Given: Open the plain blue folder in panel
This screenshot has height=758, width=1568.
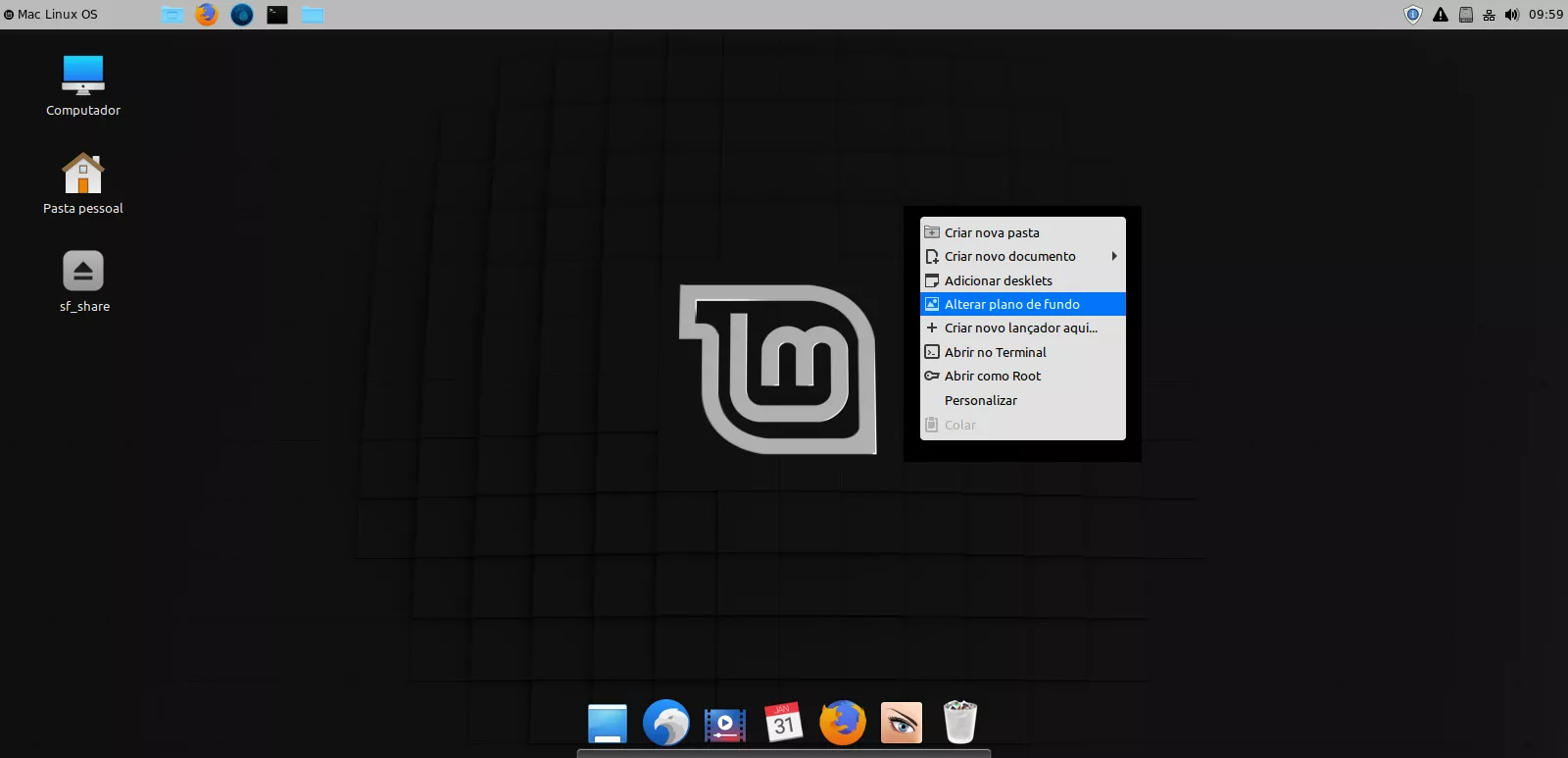Looking at the screenshot, I should (x=313, y=15).
